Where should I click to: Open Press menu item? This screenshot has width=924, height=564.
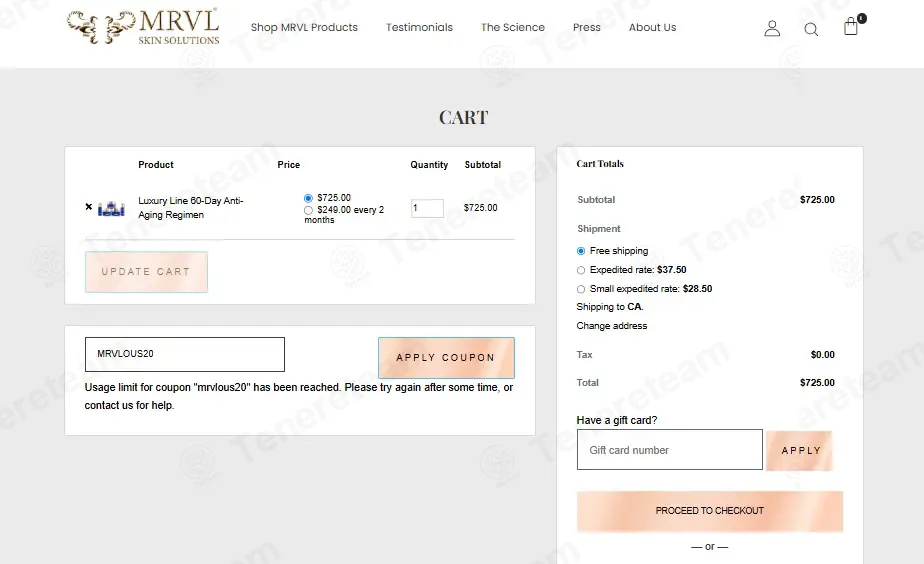[x=586, y=27]
